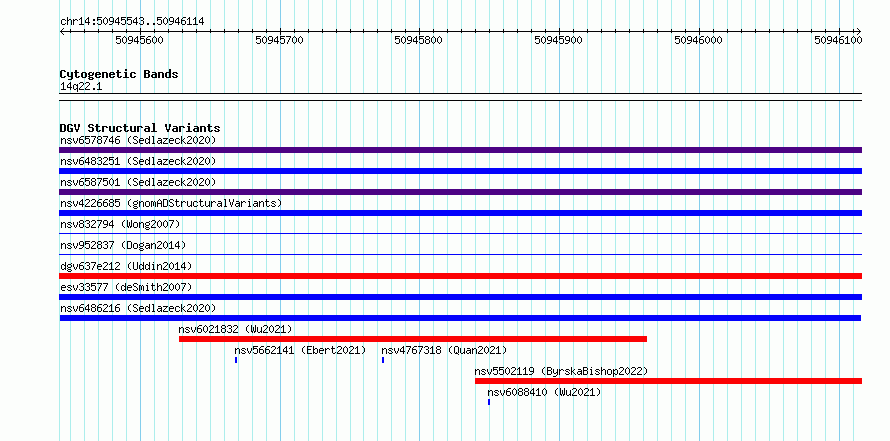Click the left arrowhead of the ruler

(62, 31)
